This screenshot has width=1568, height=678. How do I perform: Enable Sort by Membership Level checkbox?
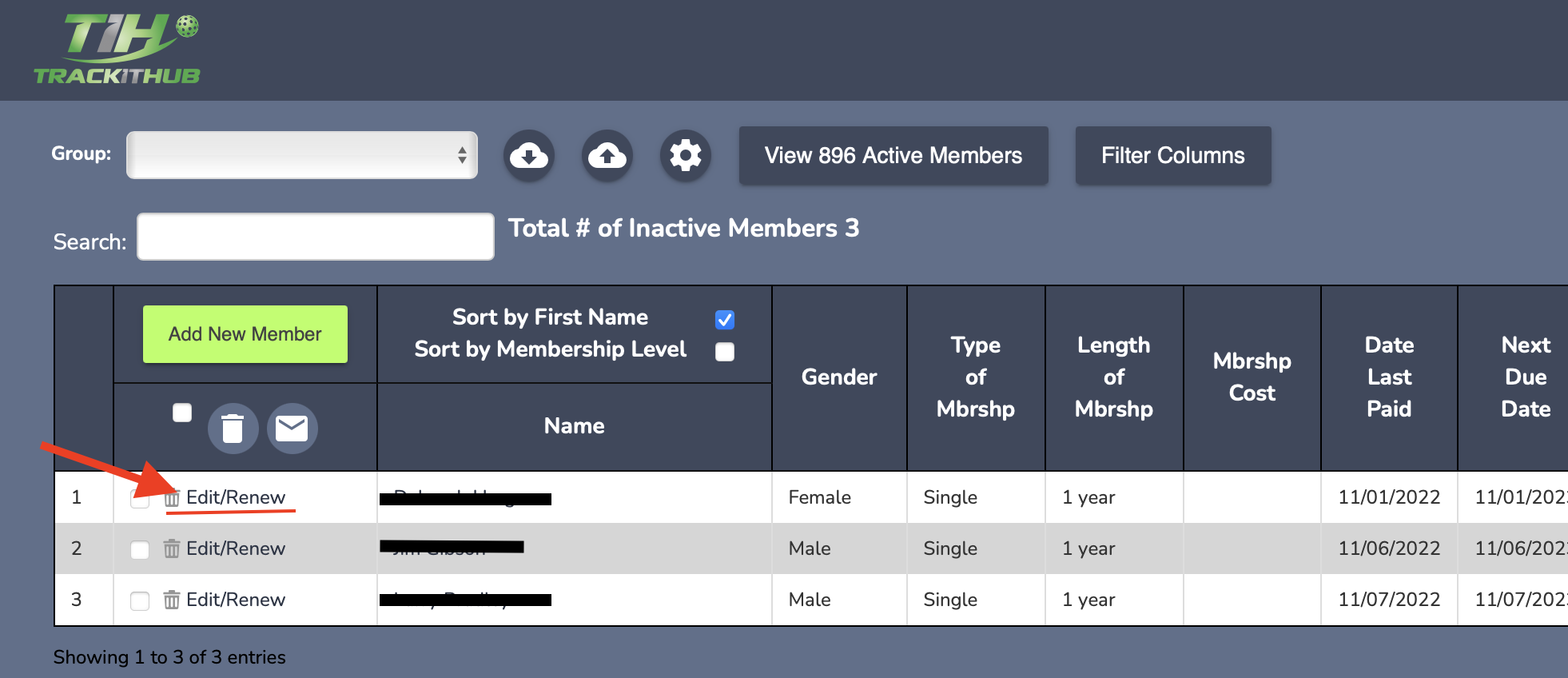(725, 352)
